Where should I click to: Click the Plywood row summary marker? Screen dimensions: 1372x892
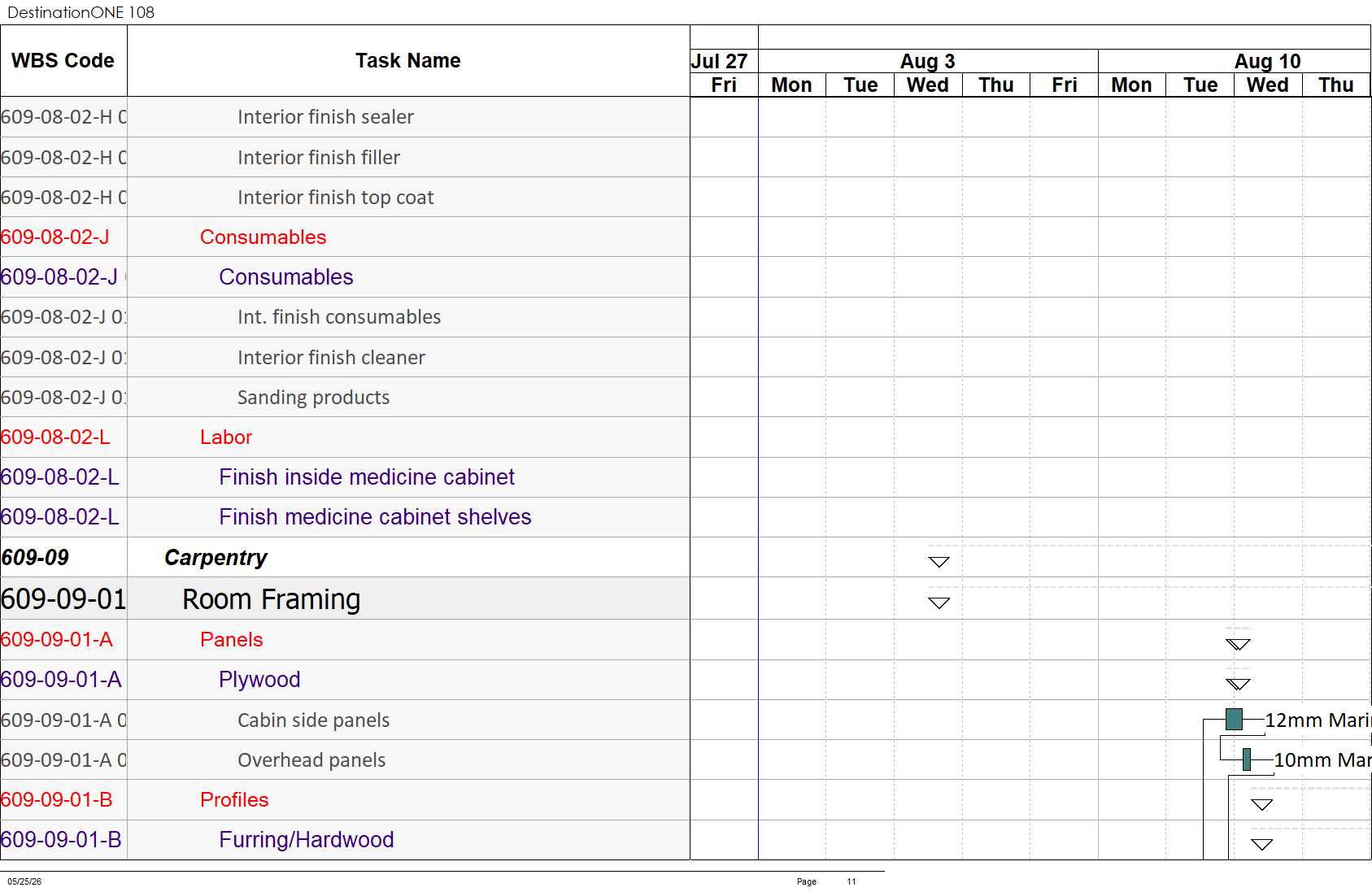[x=1238, y=685]
